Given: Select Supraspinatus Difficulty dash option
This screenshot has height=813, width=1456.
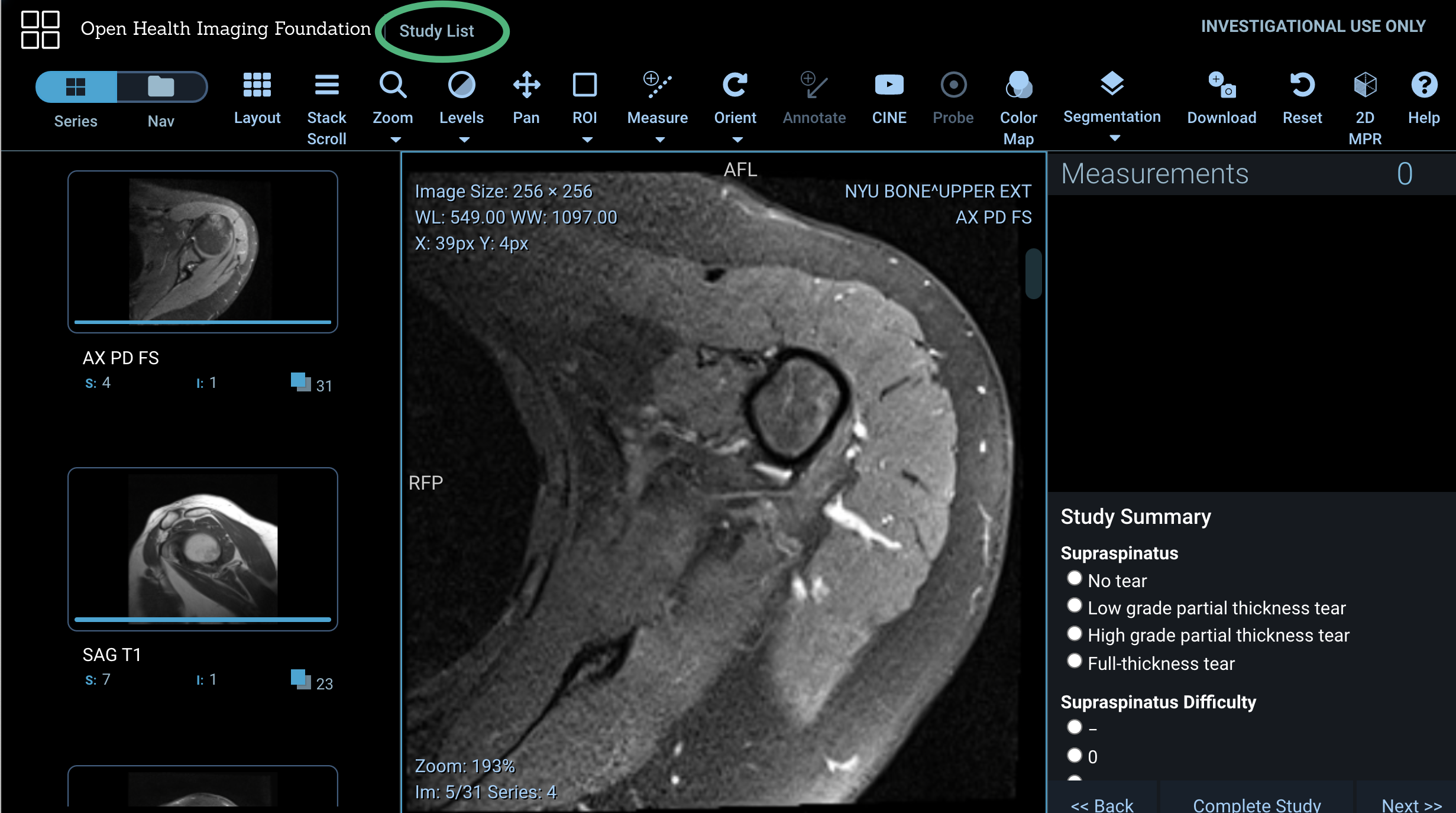Looking at the screenshot, I should [1075, 727].
